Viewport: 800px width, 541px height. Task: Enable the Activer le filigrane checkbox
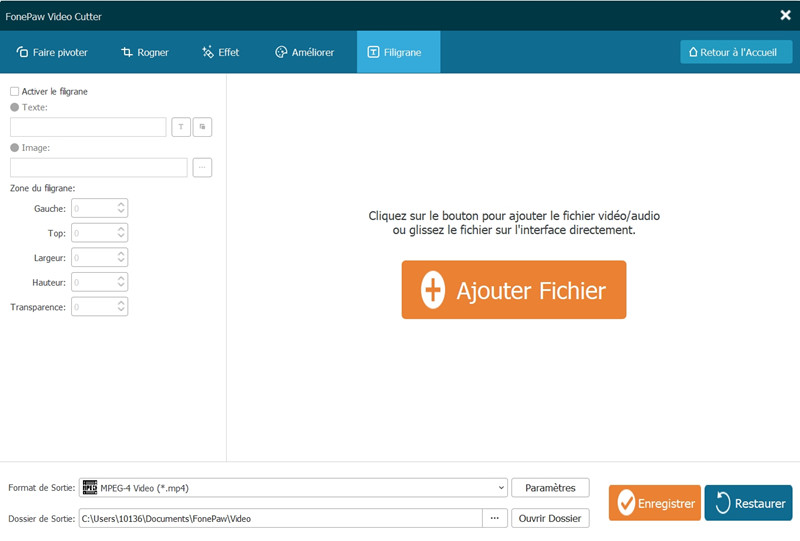point(15,92)
